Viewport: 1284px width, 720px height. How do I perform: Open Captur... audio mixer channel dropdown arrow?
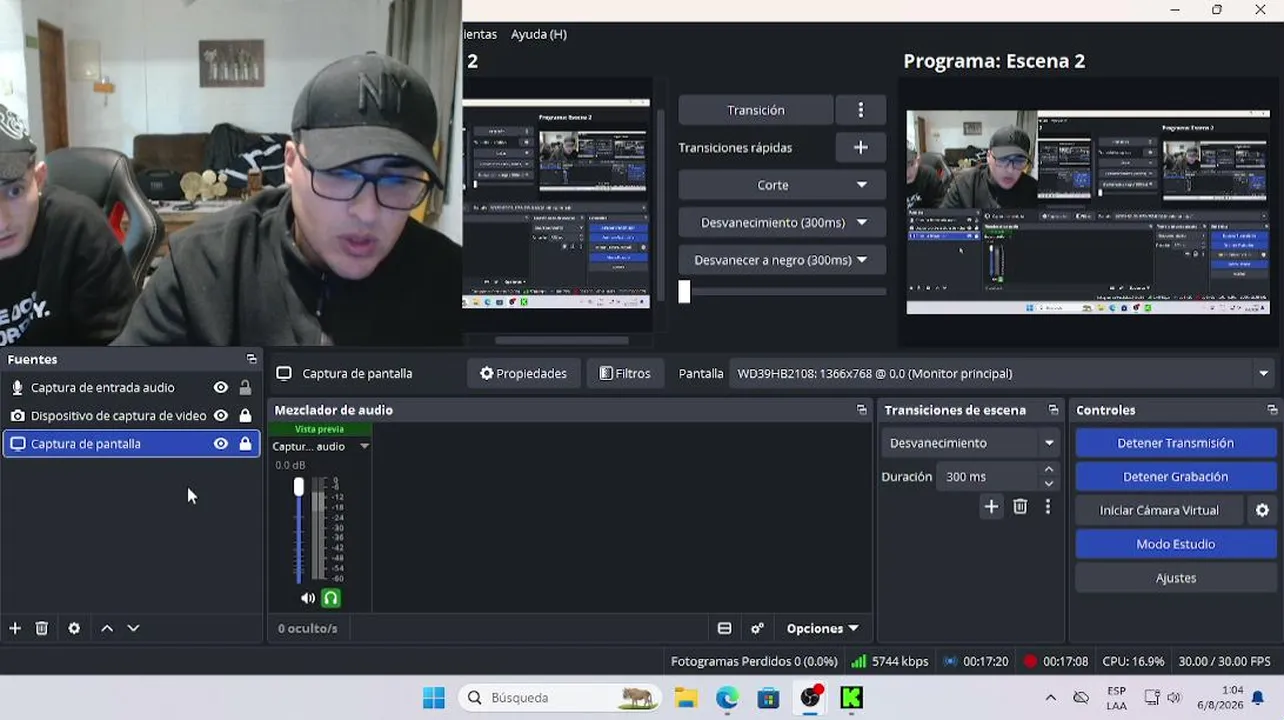(x=364, y=446)
